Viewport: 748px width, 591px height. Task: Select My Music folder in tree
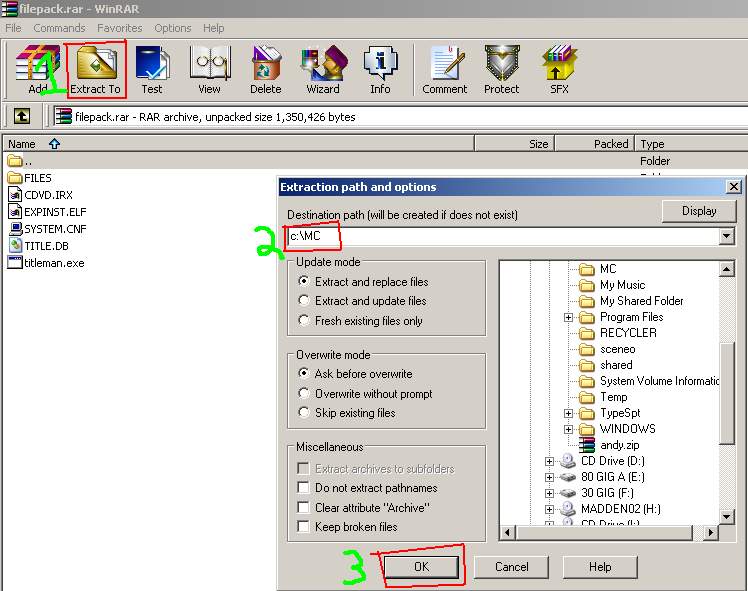coord(612,285)
